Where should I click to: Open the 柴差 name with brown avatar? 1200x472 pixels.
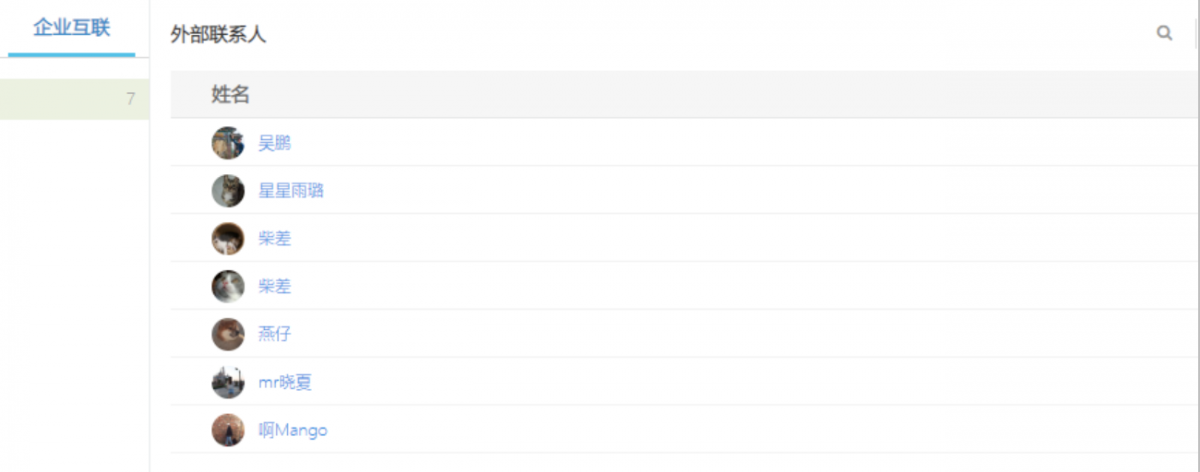point(275,239)
